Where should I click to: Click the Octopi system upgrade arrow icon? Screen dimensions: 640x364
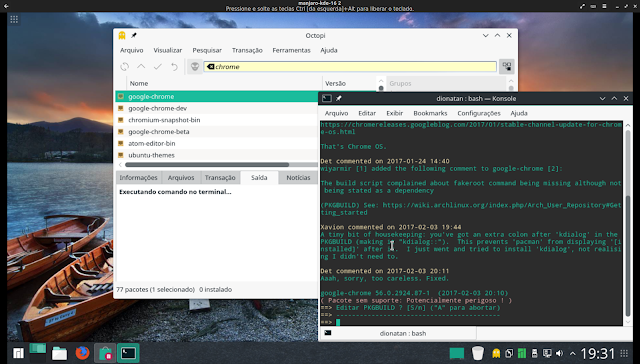coord(141,67)
